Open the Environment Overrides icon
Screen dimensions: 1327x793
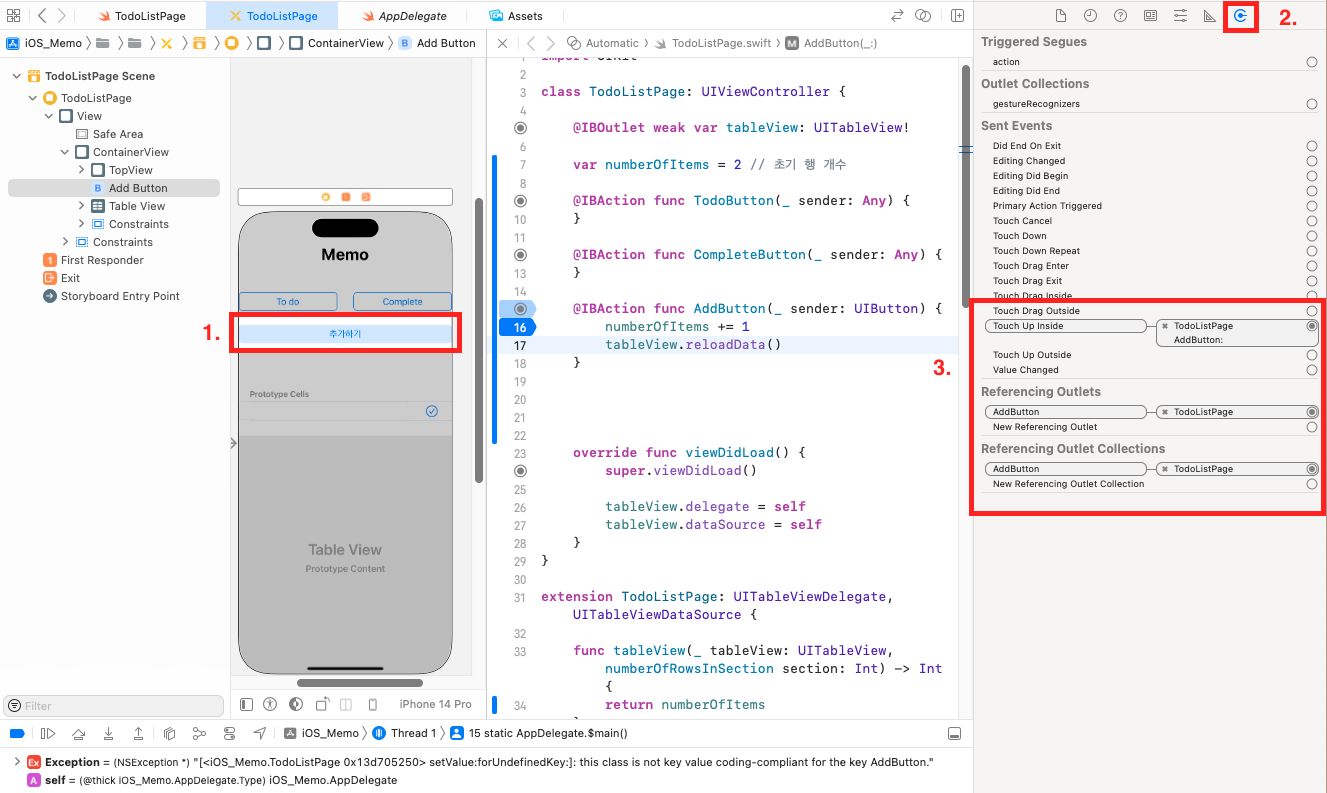[230, 733]
